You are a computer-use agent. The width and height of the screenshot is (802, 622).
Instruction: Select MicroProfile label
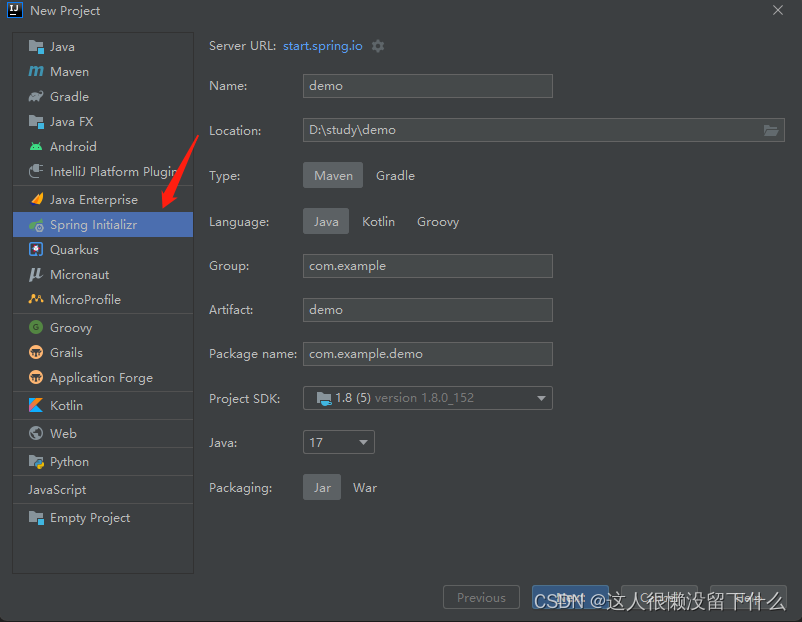(85, 299)
